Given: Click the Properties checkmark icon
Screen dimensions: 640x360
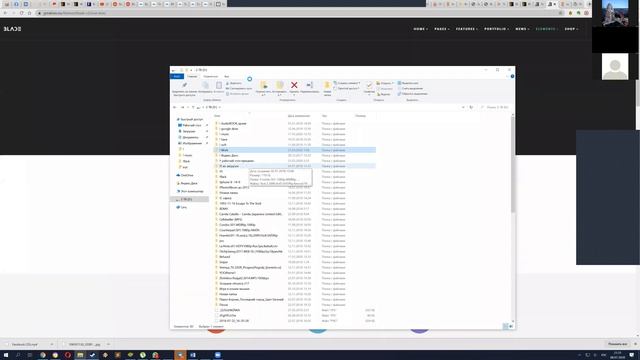Looking at the screenshot, I should click(x=369, y=85).
